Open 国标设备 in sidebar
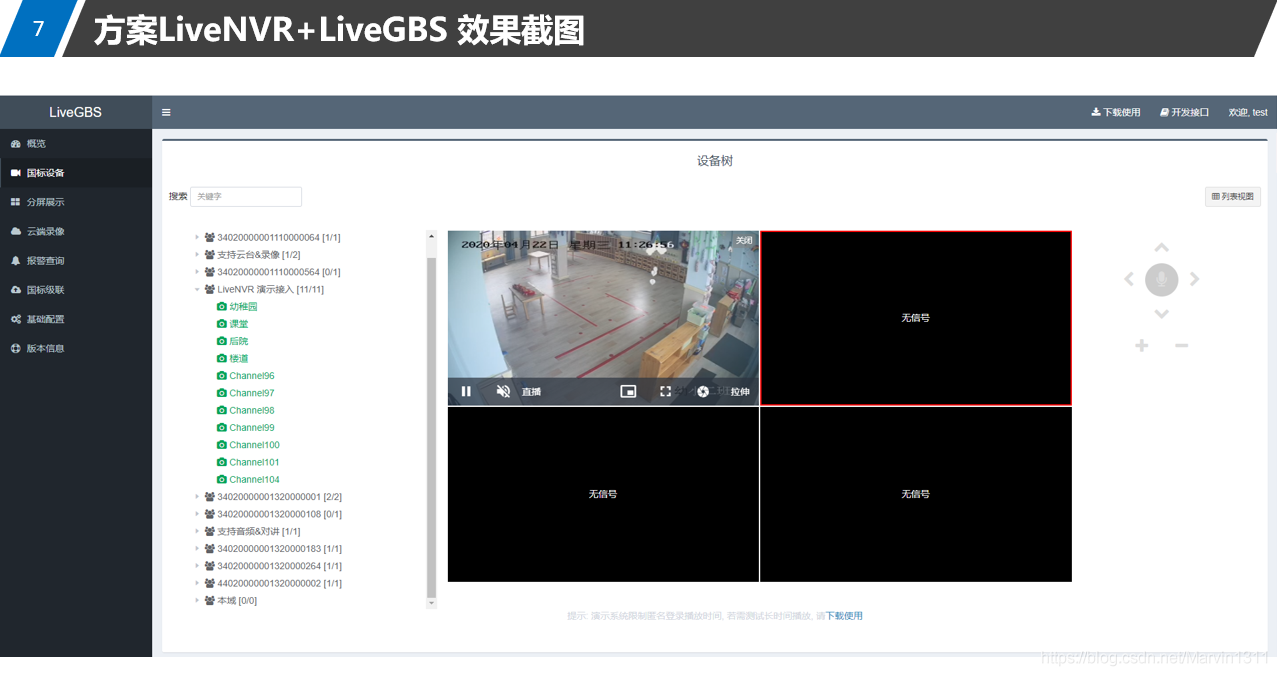The width and height of the screenshot is (1277, 676). (76, 172)
